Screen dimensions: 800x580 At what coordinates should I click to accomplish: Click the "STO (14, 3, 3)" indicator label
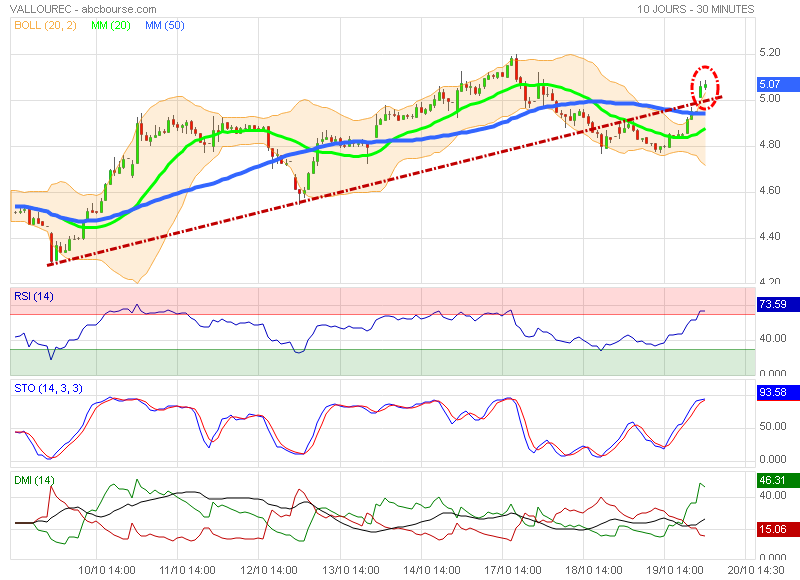48,388
